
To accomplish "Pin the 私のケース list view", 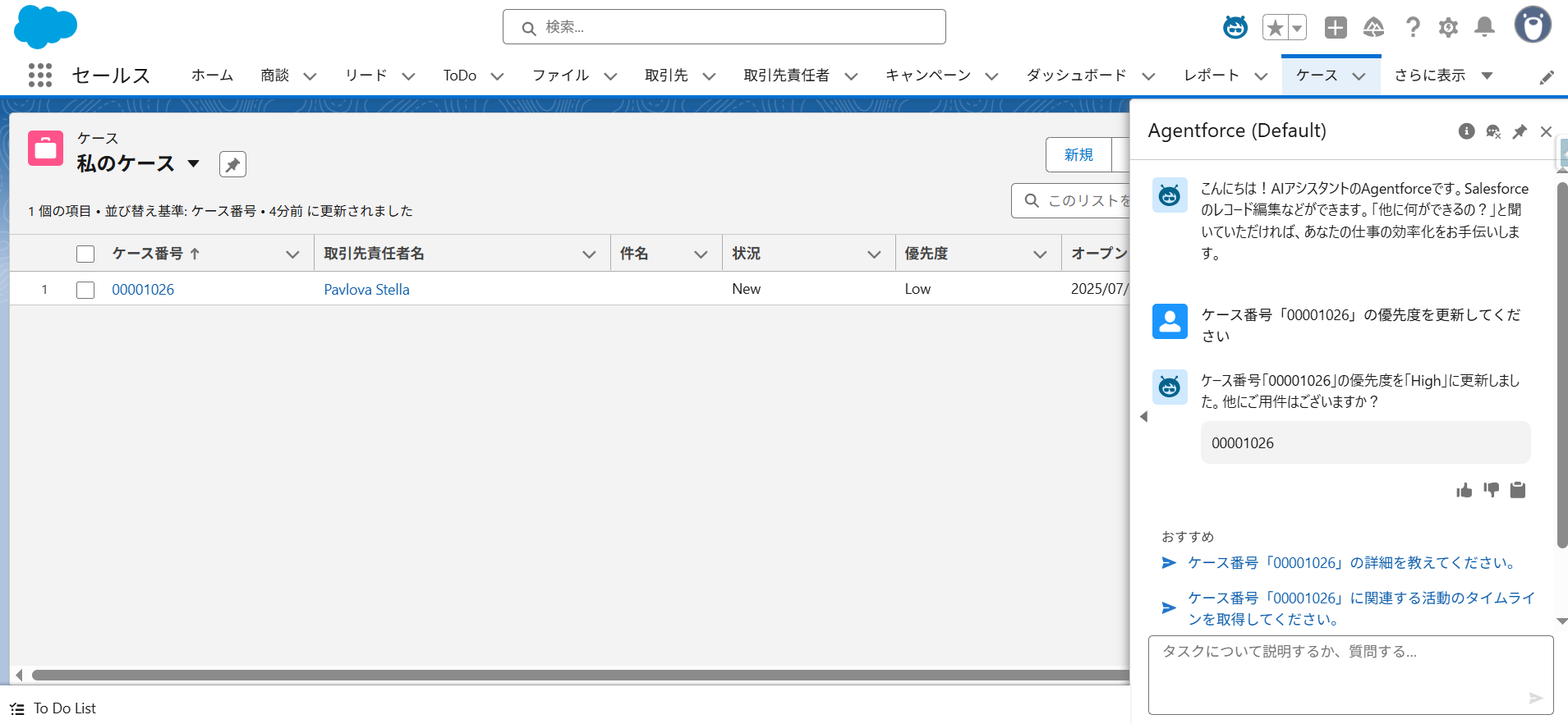I will click(x=232, y=164).
